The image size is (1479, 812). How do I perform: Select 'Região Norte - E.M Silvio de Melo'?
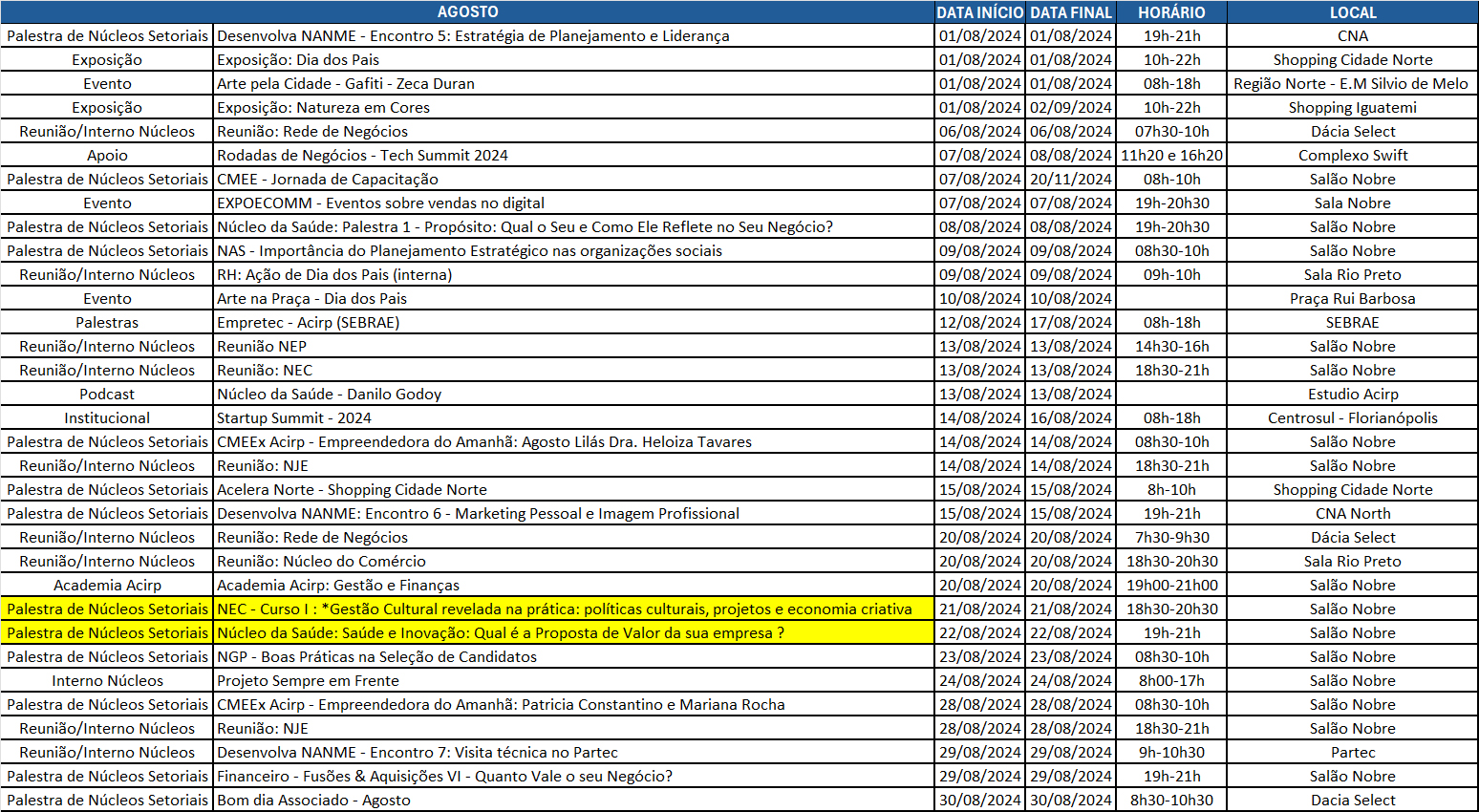click(1353, 83)
